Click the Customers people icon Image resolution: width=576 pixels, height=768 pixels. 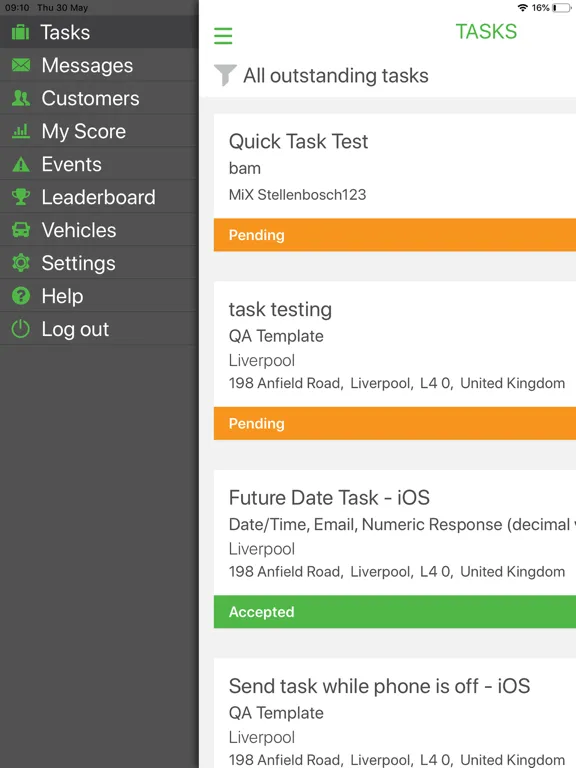[21, 98]
